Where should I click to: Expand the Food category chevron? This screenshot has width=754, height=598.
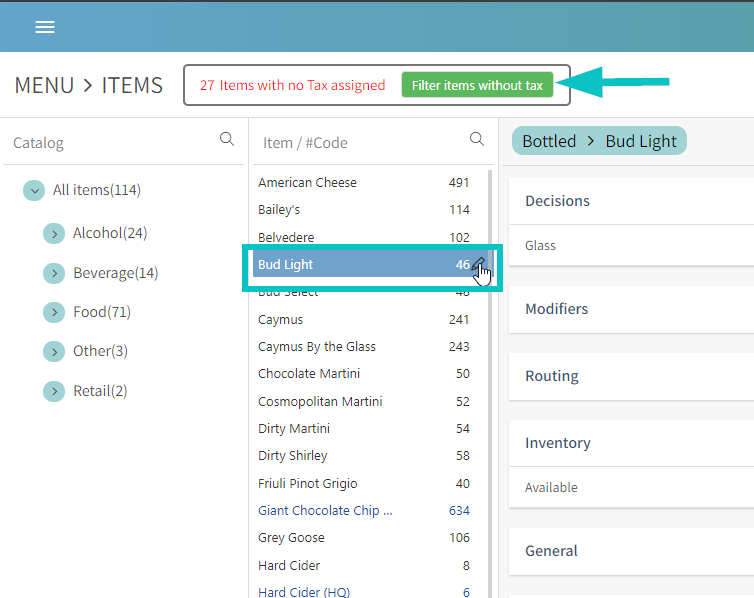[54, 312]
